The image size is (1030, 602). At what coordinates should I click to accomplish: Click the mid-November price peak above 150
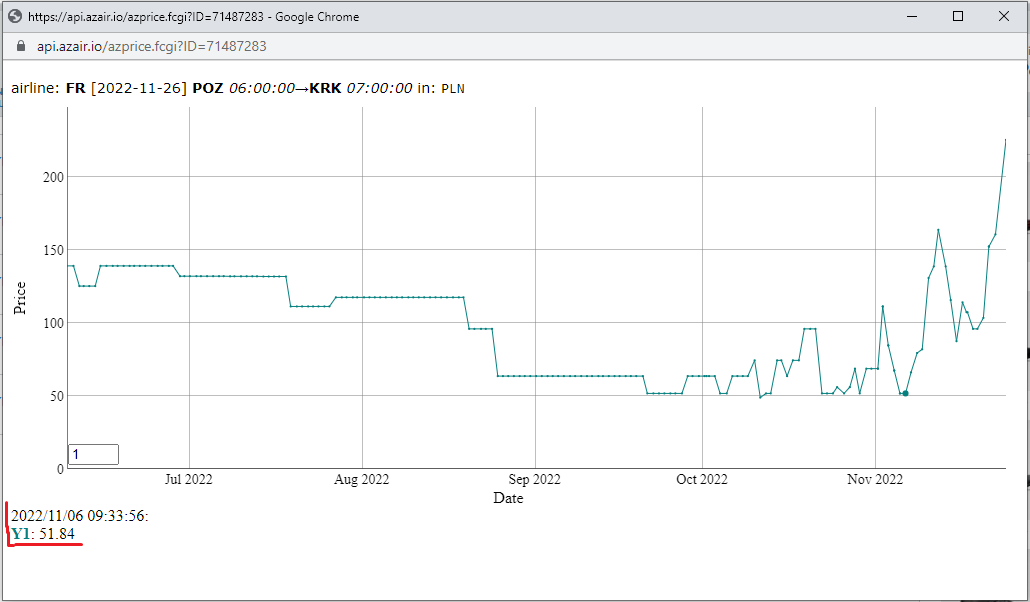(x=938, y=229)
